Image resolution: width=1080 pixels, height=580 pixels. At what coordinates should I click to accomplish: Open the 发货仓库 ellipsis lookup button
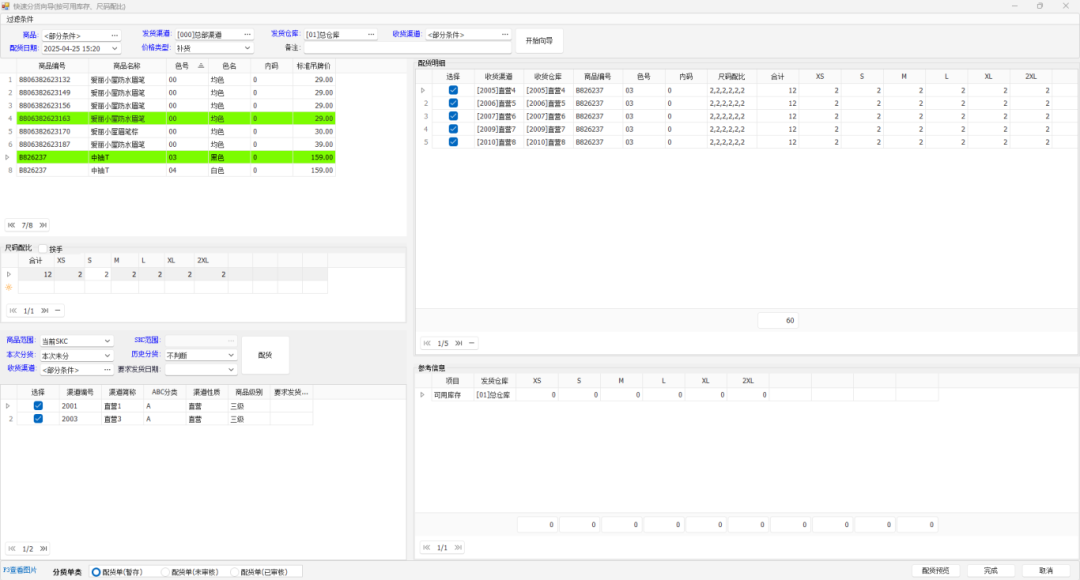point(371,34)
